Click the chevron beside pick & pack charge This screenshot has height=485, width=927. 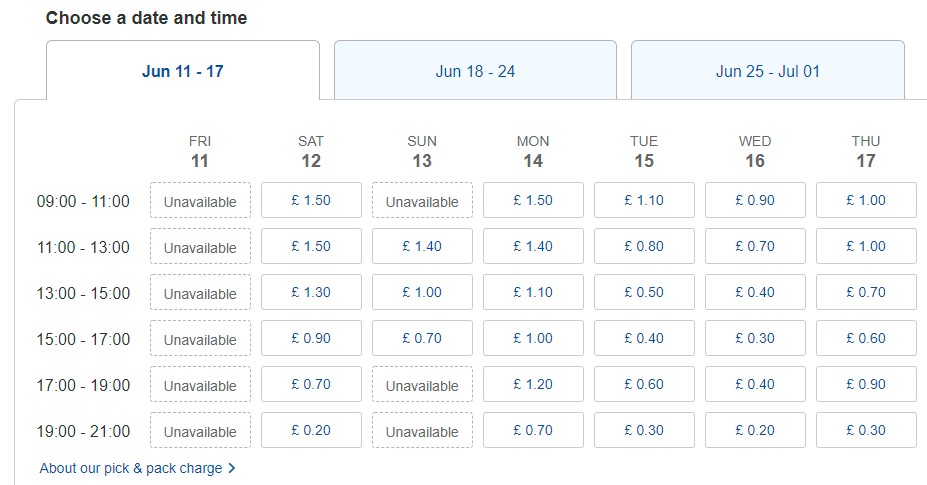[x=232, y=468]
